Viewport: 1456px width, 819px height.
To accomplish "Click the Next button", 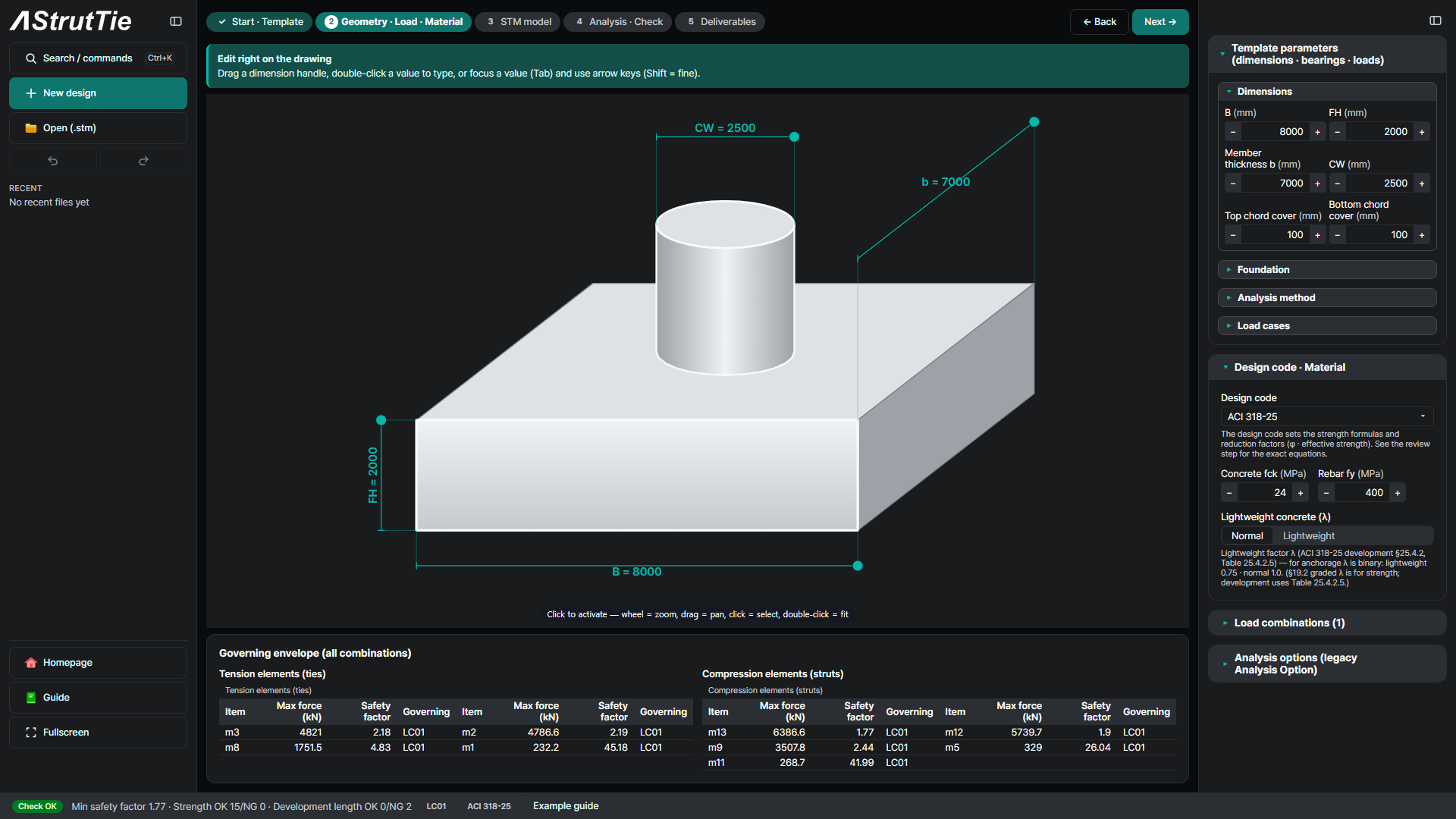I will (1160, 22).
